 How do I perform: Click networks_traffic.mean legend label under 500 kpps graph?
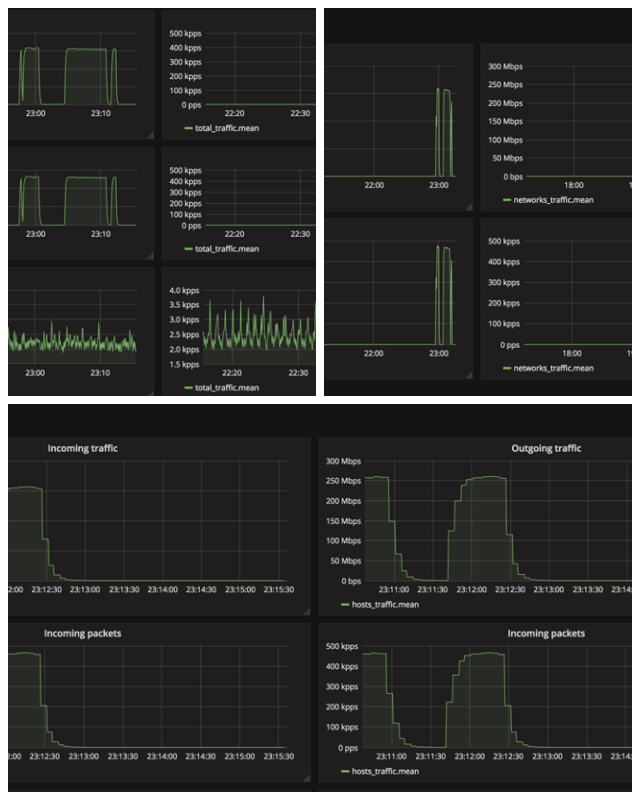[x=553, y=368]
